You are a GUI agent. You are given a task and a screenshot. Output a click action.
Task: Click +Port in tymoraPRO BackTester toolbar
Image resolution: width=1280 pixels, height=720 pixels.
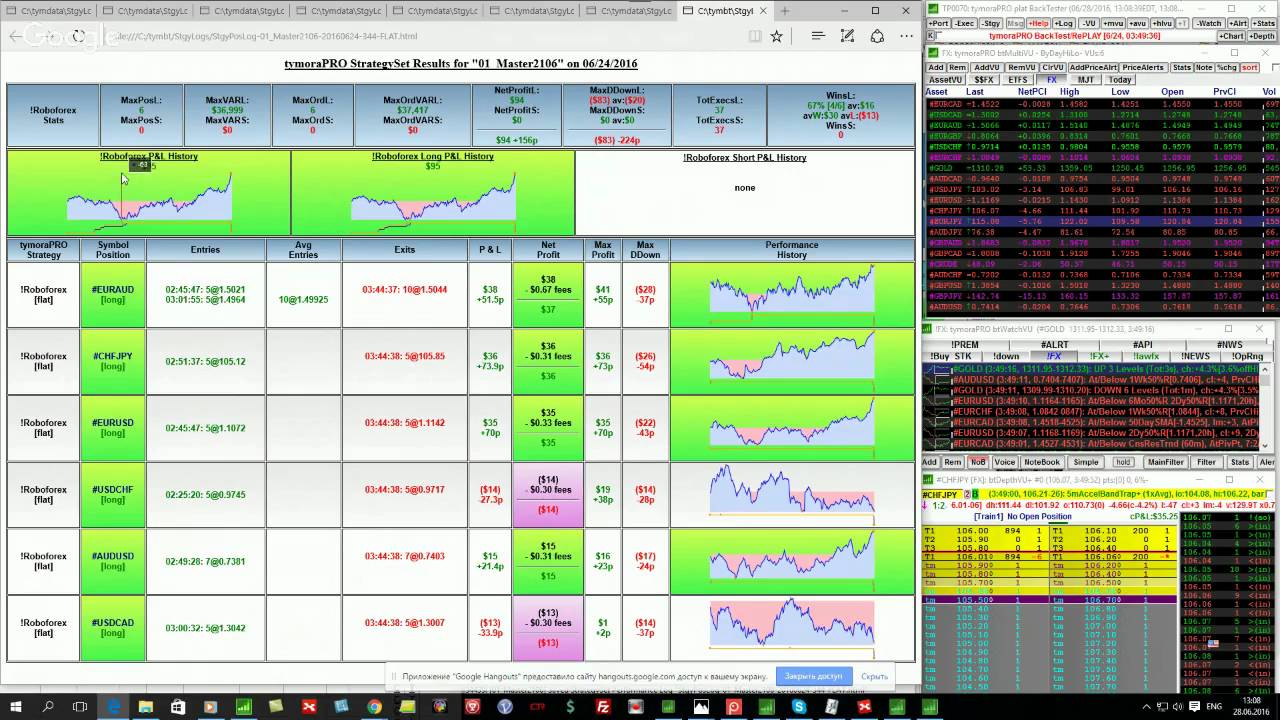939,23
